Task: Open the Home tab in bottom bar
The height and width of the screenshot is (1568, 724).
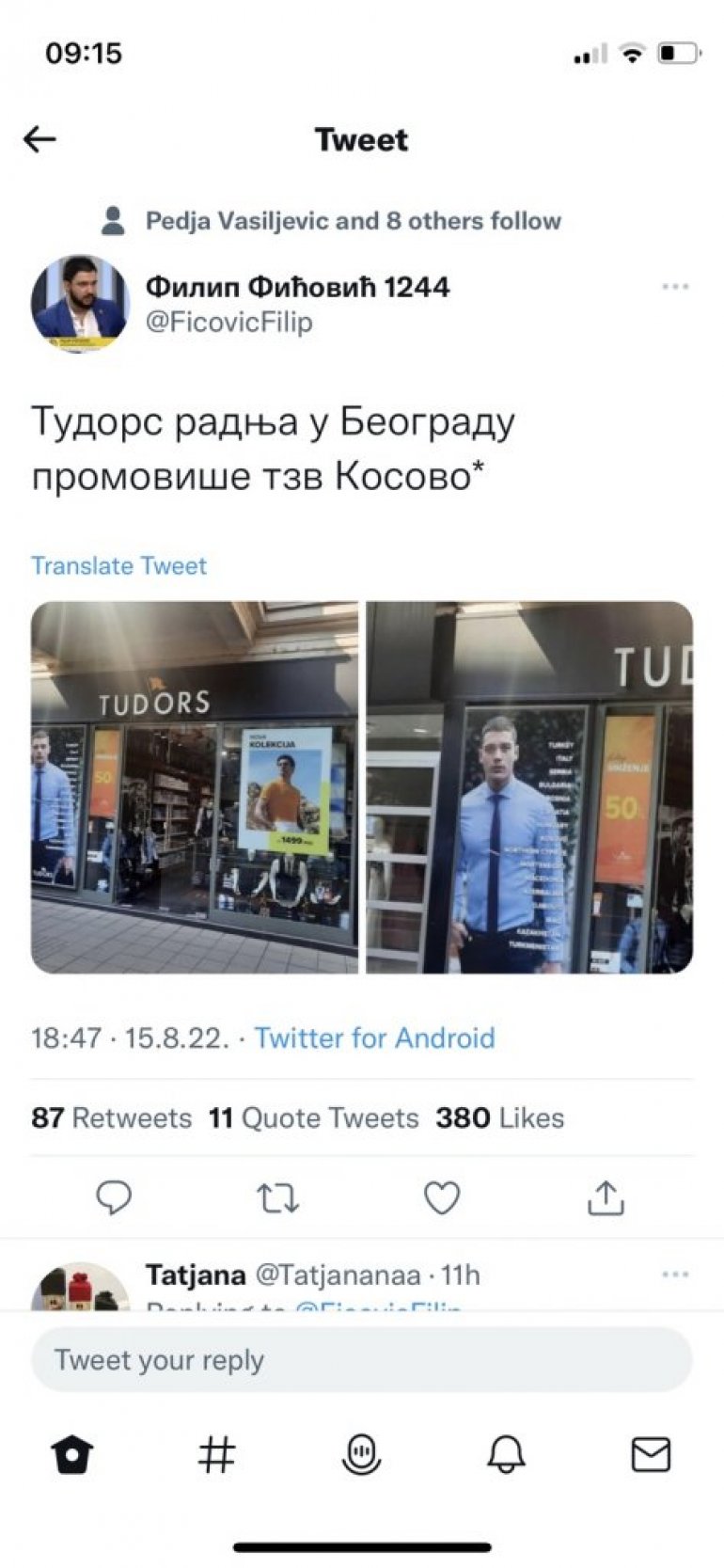Action: (x=72, y=1454)
